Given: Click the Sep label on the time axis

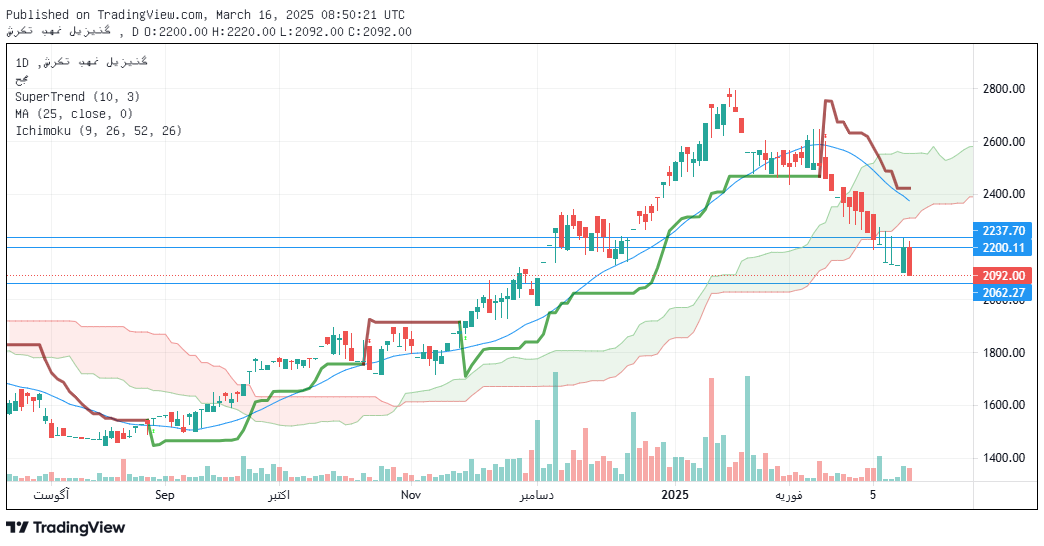Looking at the screenshot, I should [x=165, y=495].
